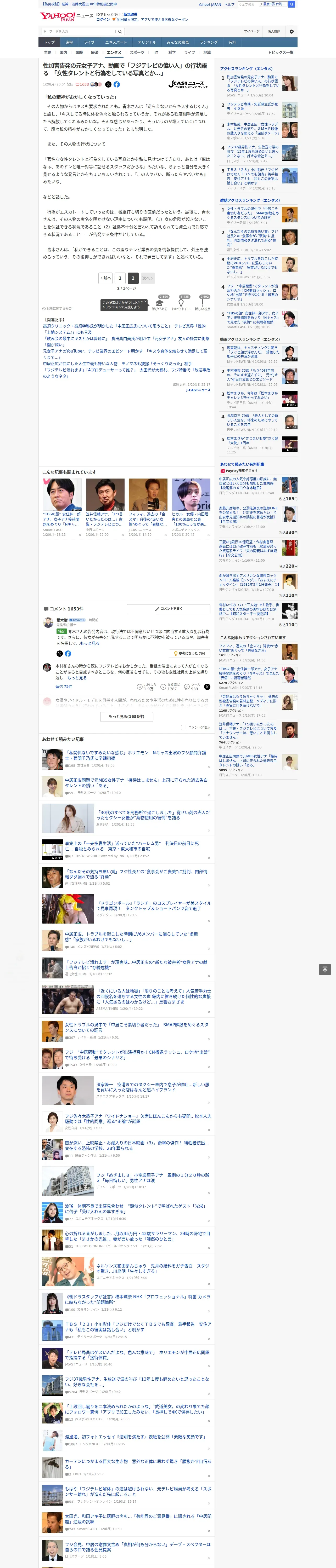Expand 荒木樹's comment with もっと見る
The image size is (336, 1568).
(x=90, y=643)
